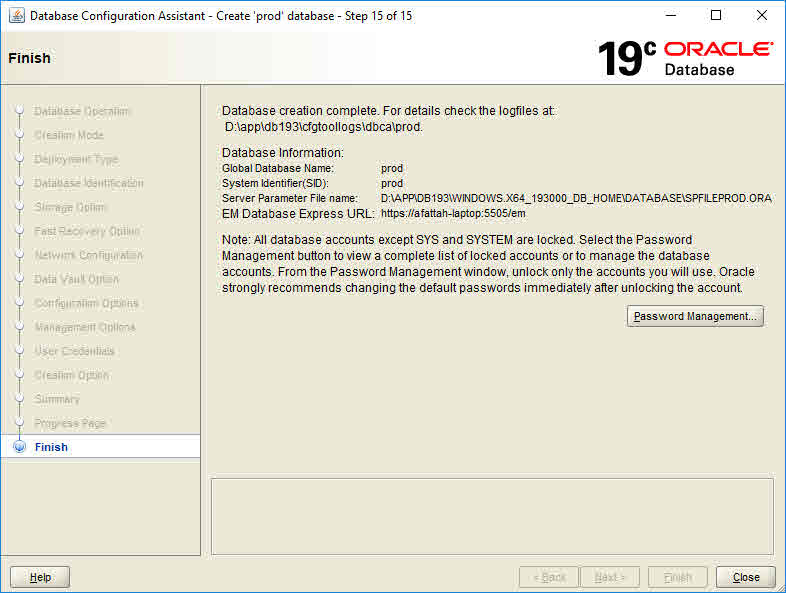Select the Deployment Type step
The height and width of the screenshot is (593, 786).
click(x=76, y=159)
